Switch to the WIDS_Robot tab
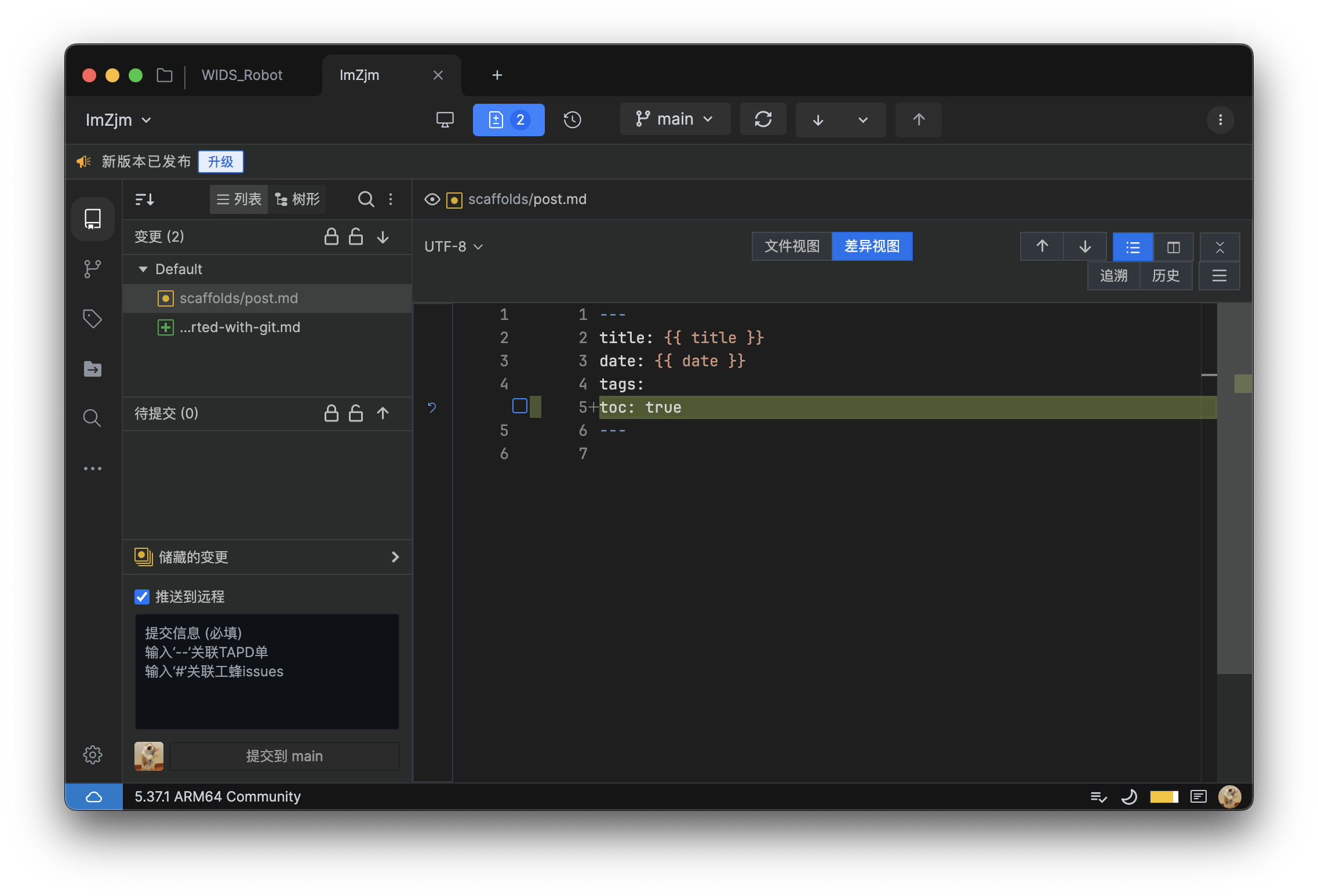The height and width of the screenshot is (896, 1318). point(242,75)
